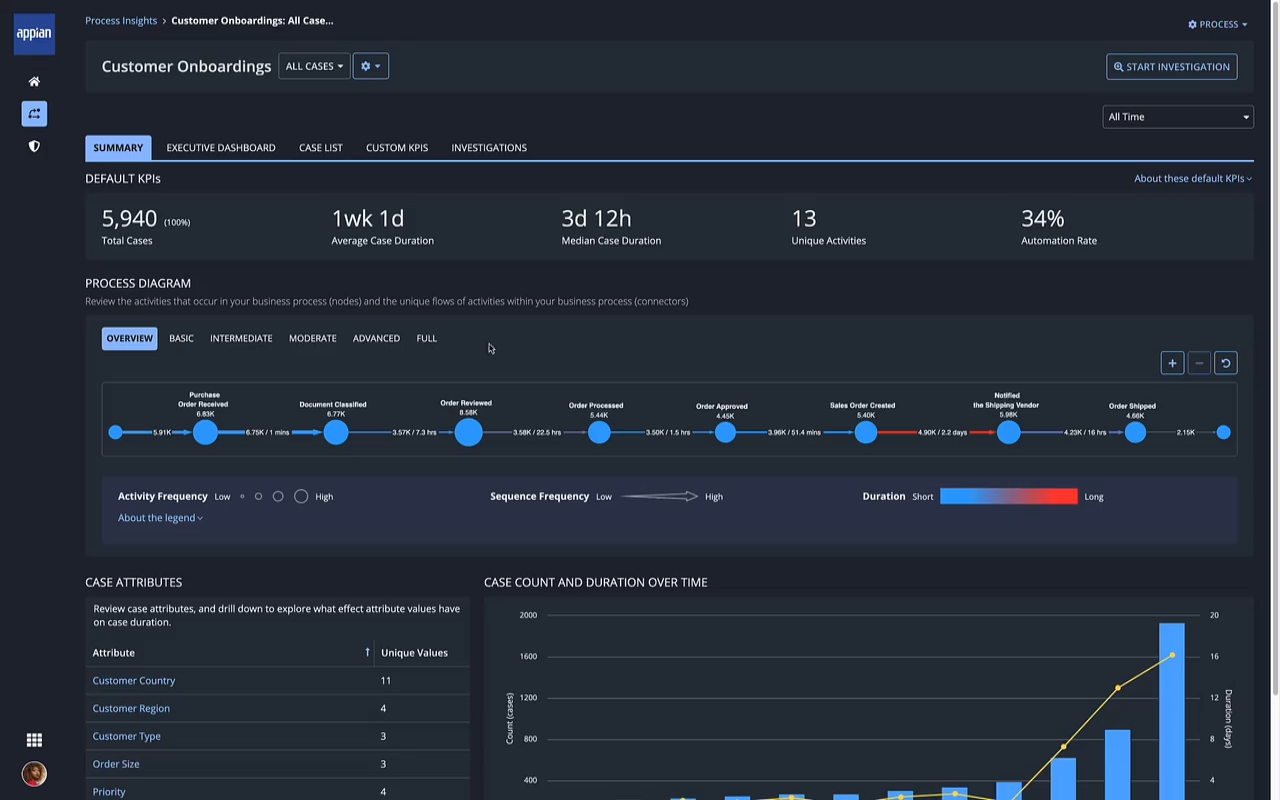This screenshot has width=1280, height=800.
Task: Switch to the Executive Dashboard tab
Action: coord(220,148)
